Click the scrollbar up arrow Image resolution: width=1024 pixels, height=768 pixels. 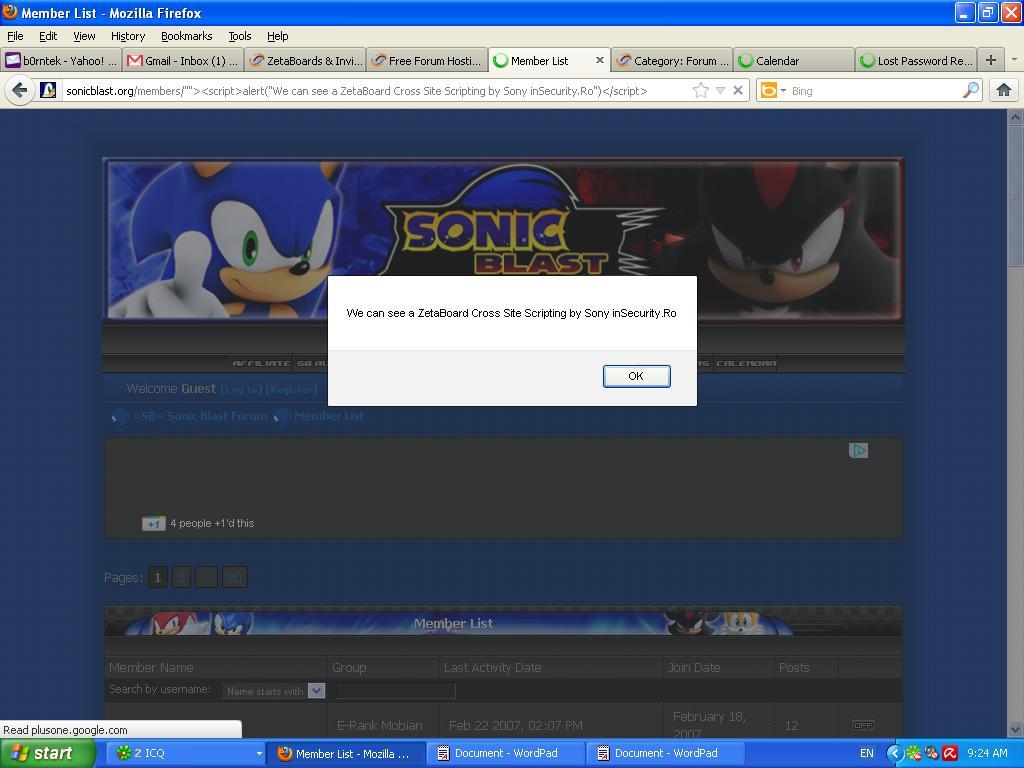click(1016, 118)
